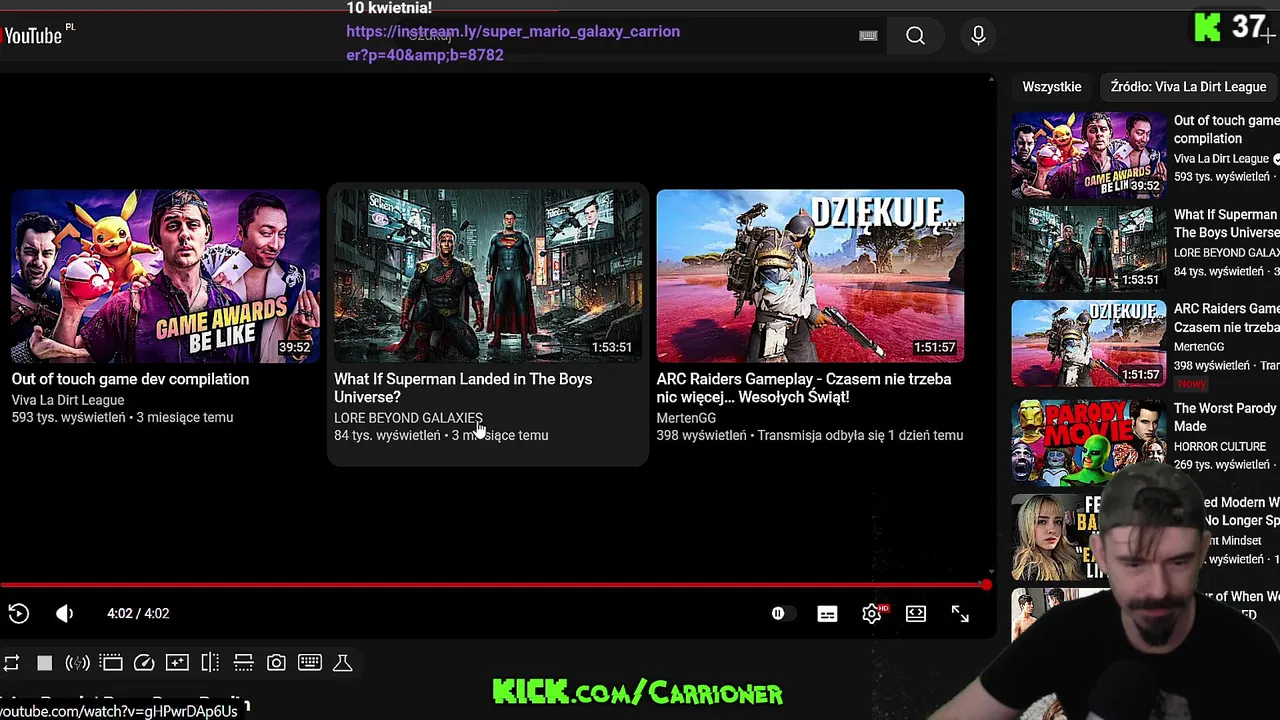This screenshot has height=720, width=1280.
Task: Select the Źródło: Viva La Dirt League chip
Action: pyautogui.click(x=1188, y=87)
